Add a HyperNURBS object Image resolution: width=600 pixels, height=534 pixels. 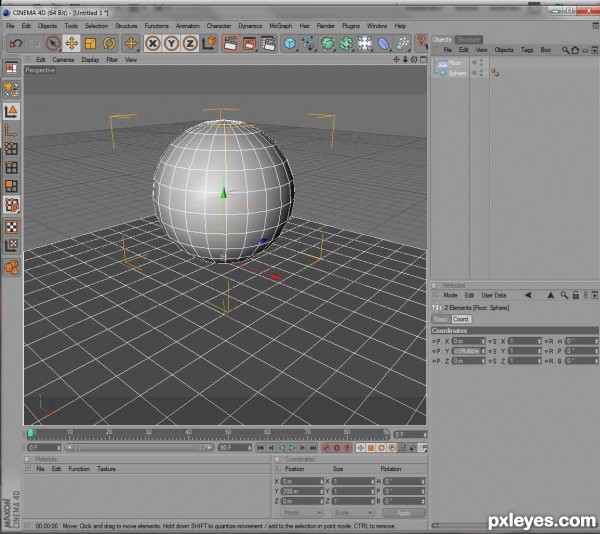[327, 44]
